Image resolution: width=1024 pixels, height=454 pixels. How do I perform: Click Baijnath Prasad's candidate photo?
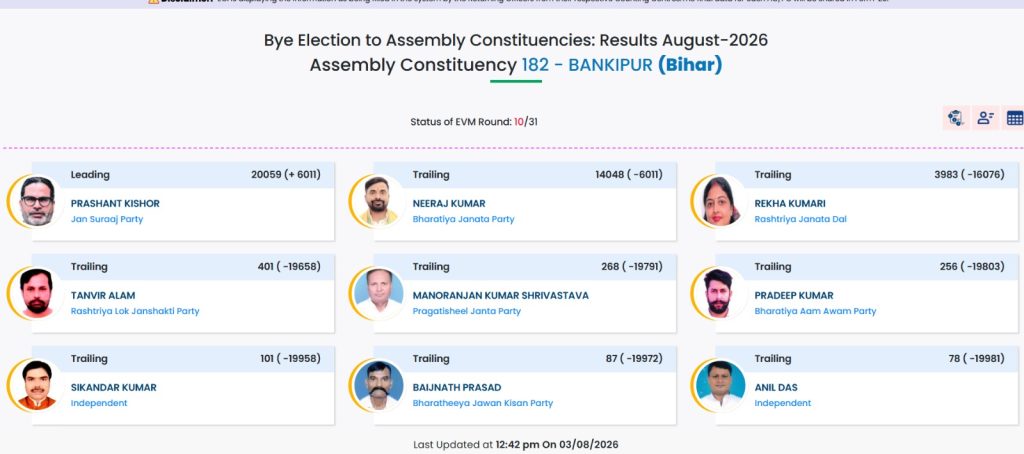tap(378, 385)
